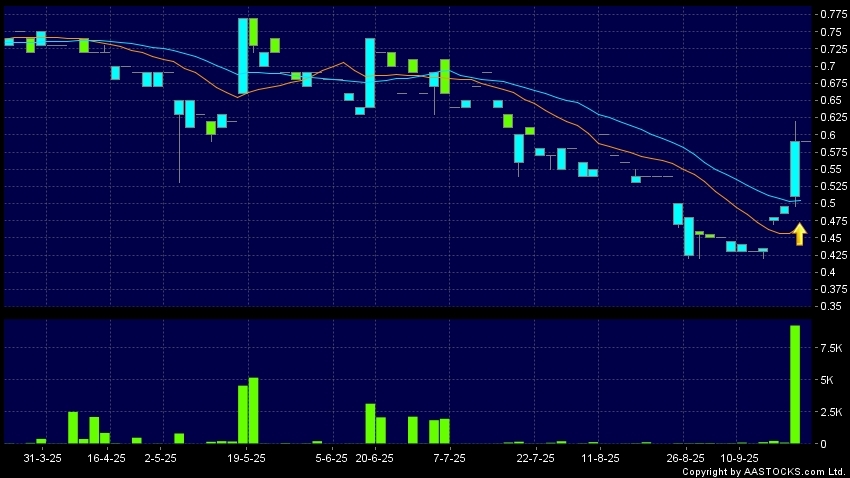Click the 2-5-25 date label
The height and width of the screenshot is (478, 850).
[160, 458]
